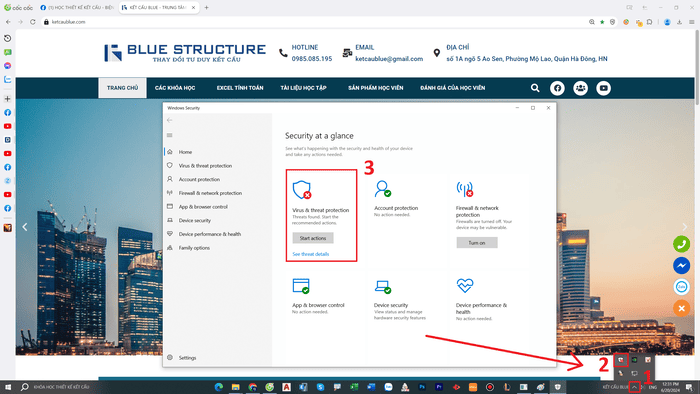Open the CÁC KHÓA HỌC menu
Viewport: 700px width, 394px height.
tap(175, 88)
